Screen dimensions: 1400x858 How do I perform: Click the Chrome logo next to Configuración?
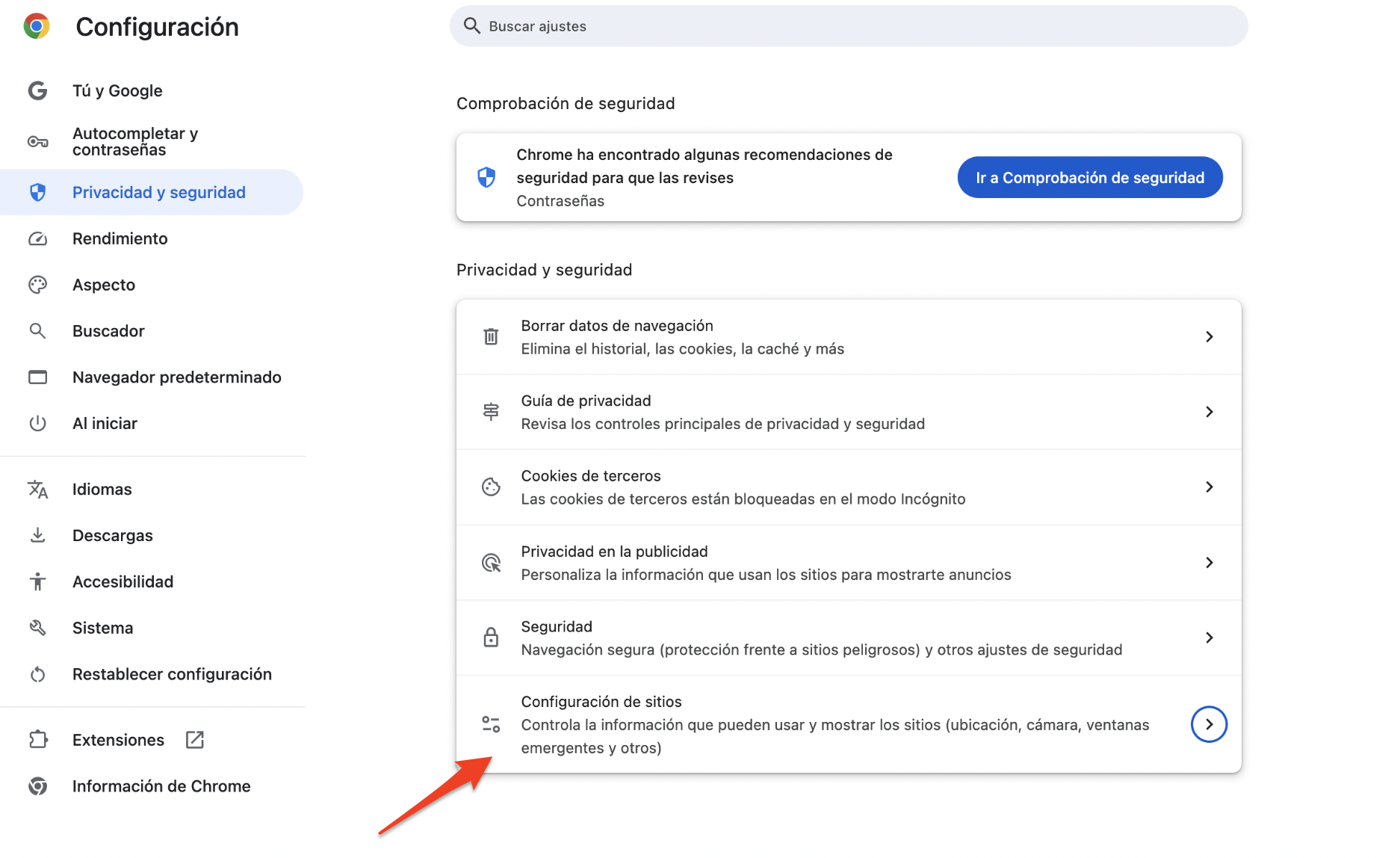click(x=36, y=25)
